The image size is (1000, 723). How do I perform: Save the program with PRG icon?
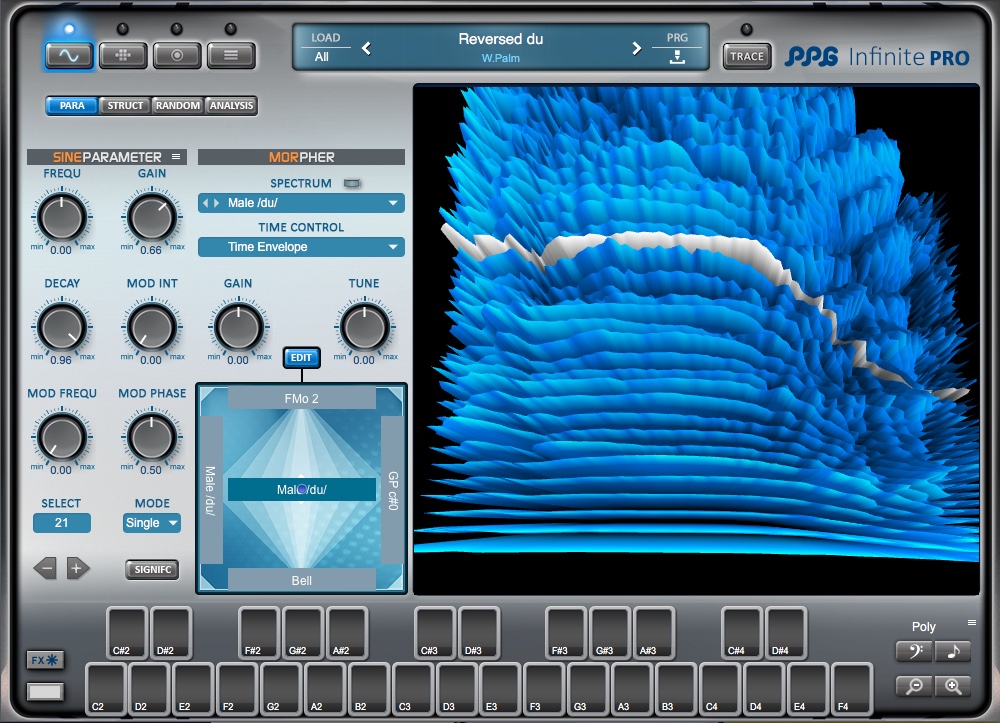click(x=677, y=57)
